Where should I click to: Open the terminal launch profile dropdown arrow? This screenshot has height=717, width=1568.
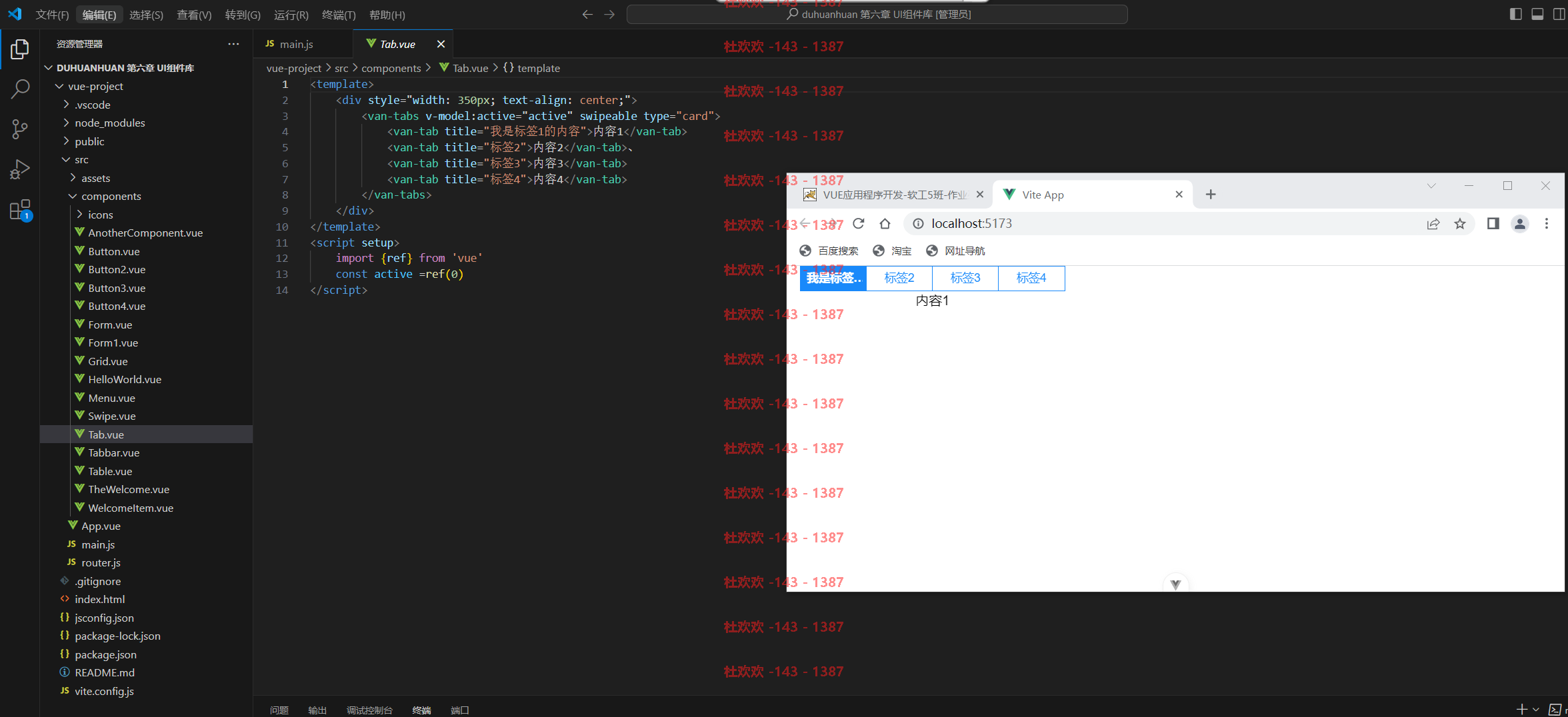1536,710
